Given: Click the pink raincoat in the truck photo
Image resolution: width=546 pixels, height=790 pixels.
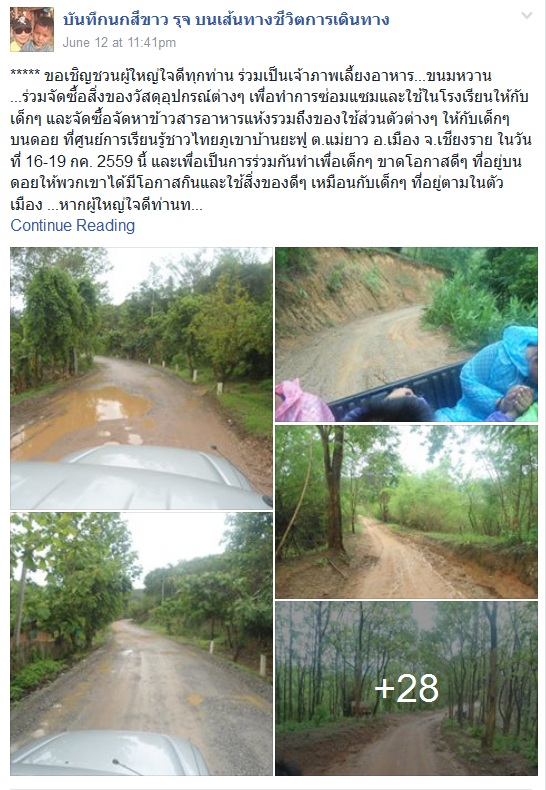Looking at the screenshot, I should (302, 403).
